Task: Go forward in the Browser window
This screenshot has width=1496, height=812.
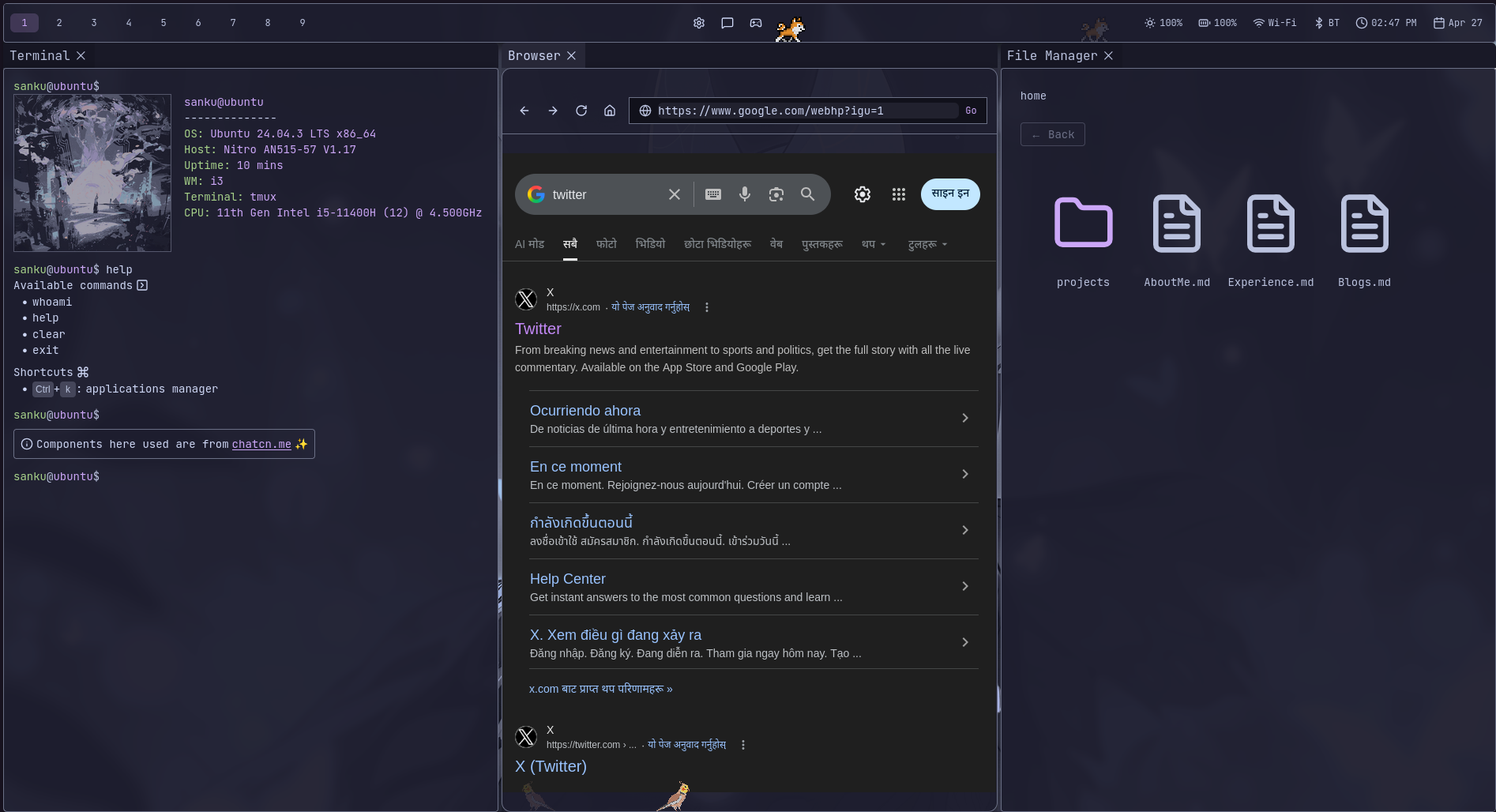Action: click(x=553, y=111)
